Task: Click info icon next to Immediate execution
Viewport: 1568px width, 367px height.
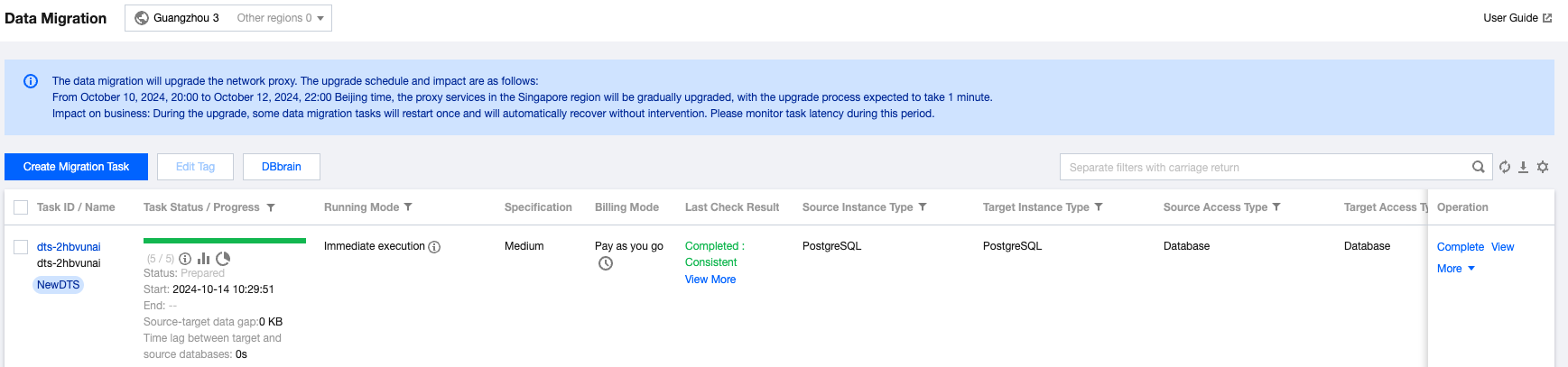Action: coord(434,247)
